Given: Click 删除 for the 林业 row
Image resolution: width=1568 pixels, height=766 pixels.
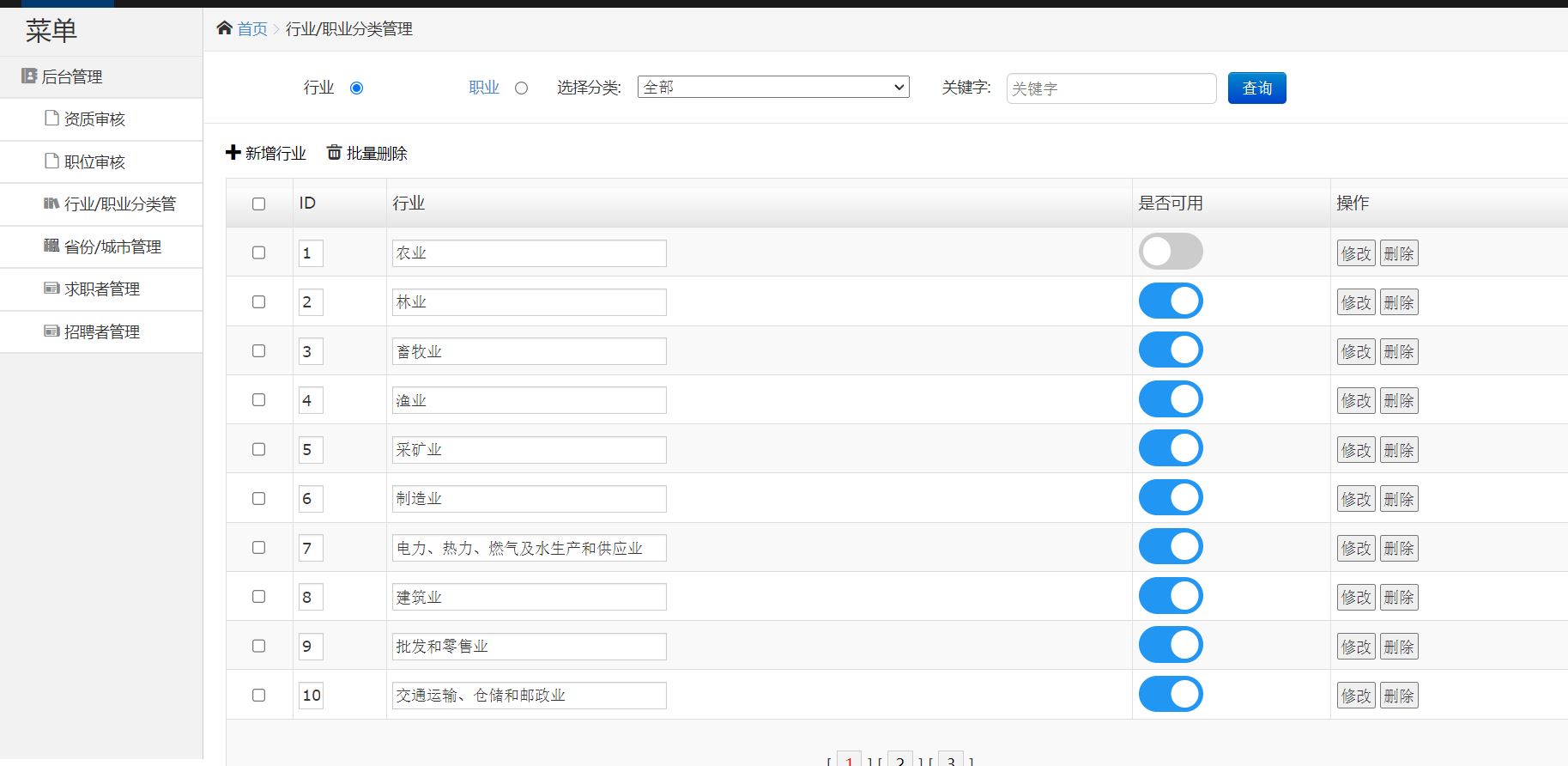Looking at the screenshot, I should coord(1399,302).
